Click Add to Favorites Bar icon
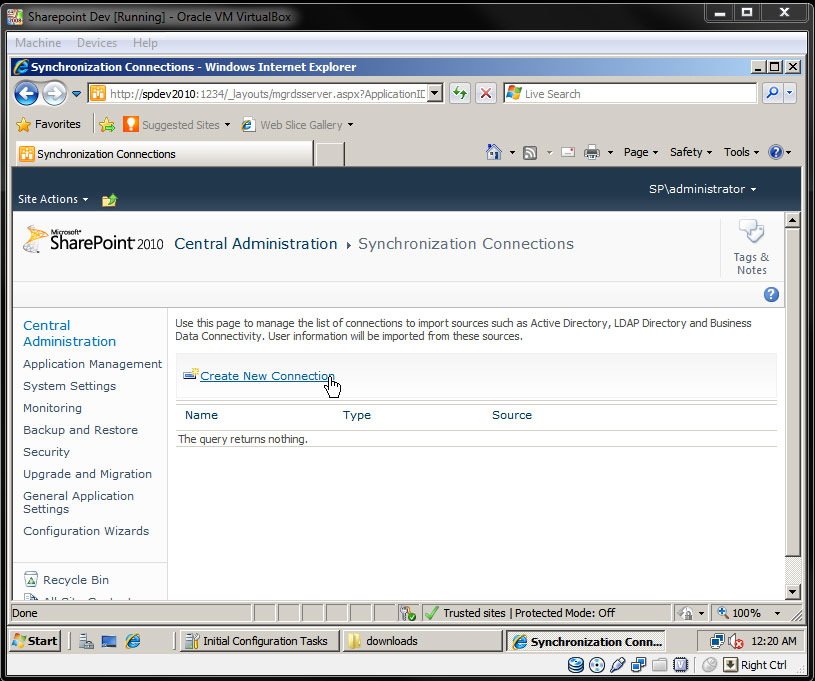 pyautogui.click(x=107, y=125)
